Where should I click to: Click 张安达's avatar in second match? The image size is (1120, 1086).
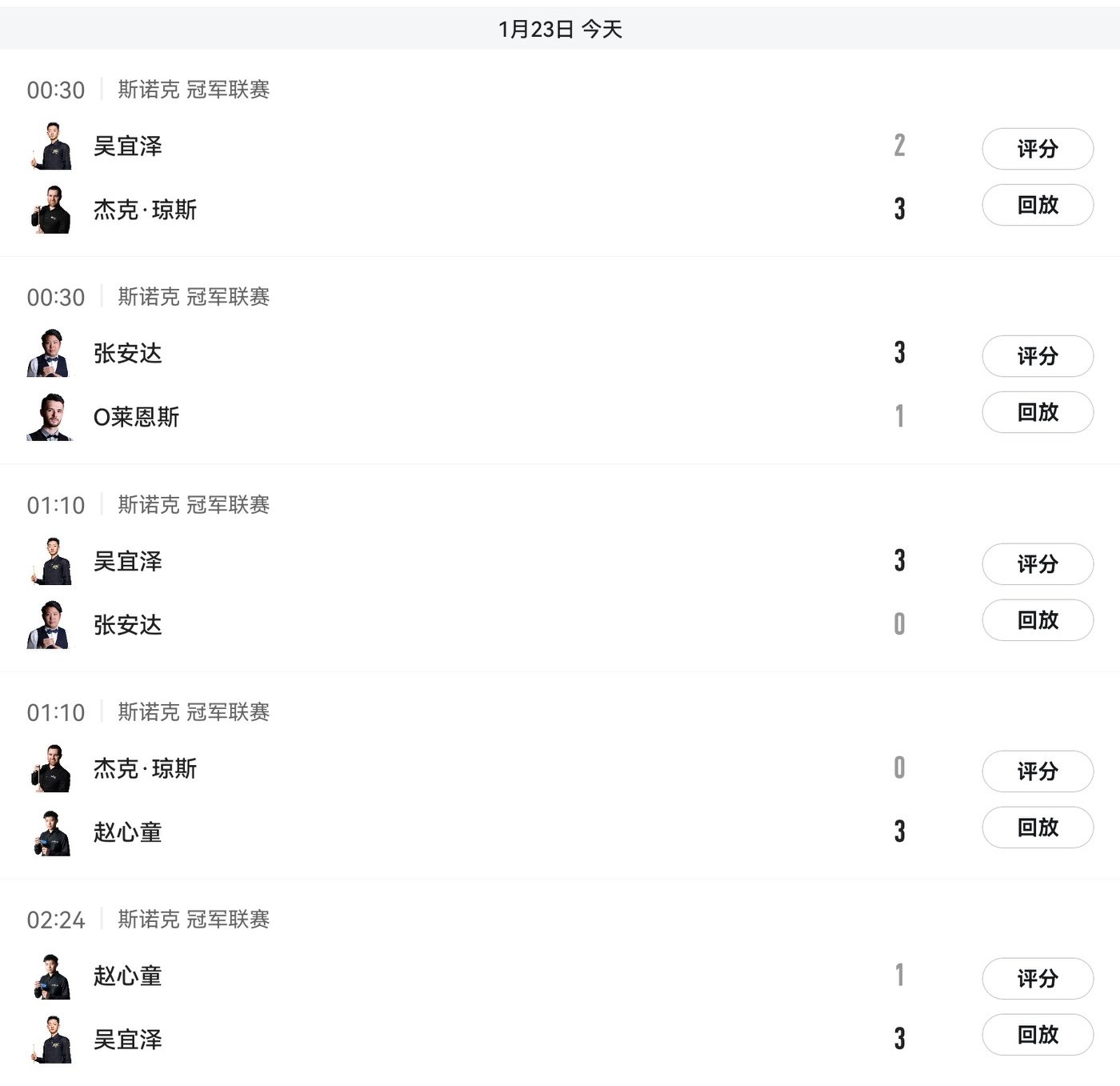[50, 353]
